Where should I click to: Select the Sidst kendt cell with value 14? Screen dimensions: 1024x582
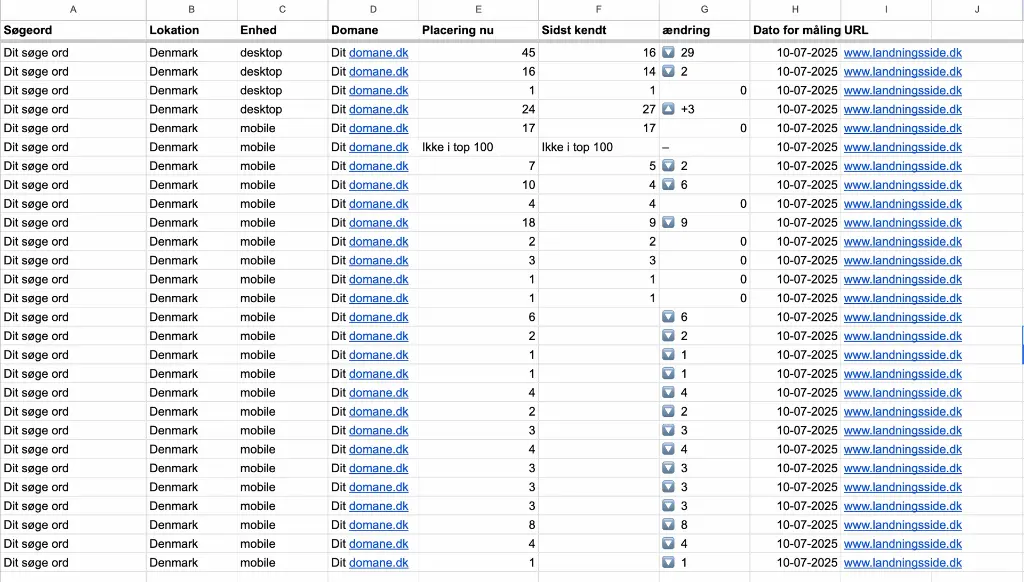coord(598,71)
